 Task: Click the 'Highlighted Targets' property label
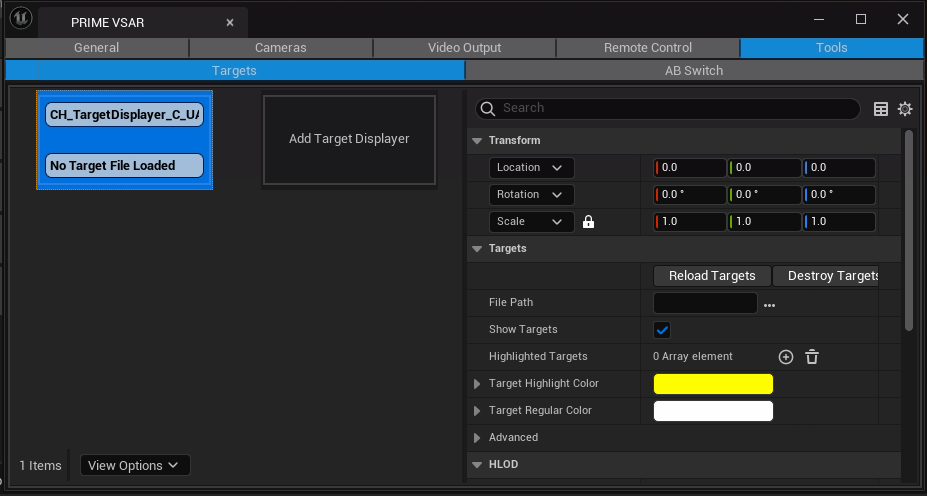pos(538,356)
